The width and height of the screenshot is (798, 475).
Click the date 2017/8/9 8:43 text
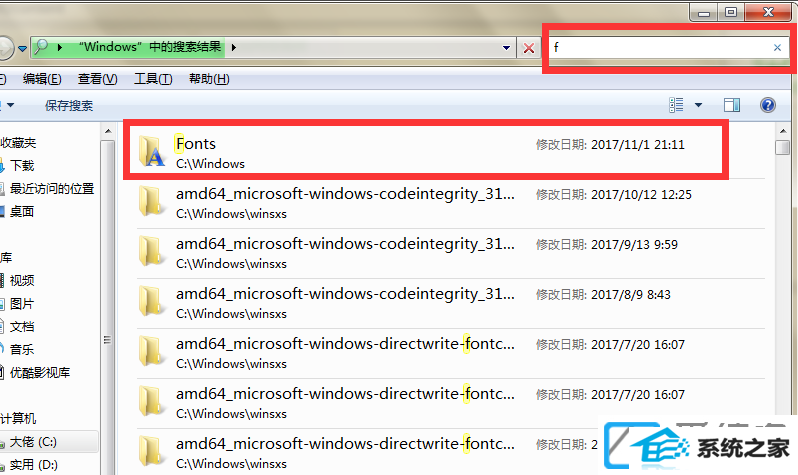(631, 295)
